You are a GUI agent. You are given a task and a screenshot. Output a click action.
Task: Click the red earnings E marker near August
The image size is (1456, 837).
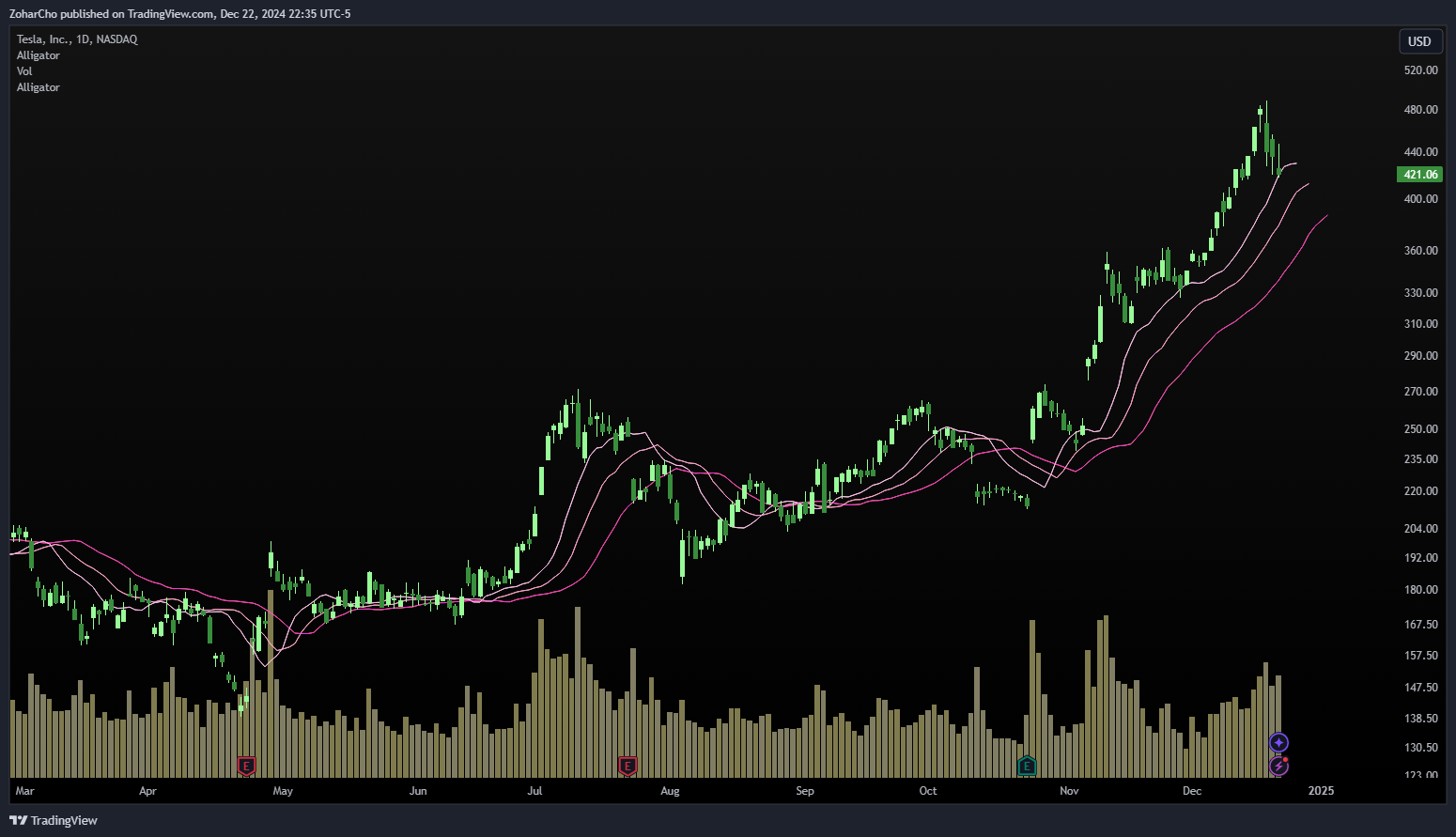(x=627, y=766)
